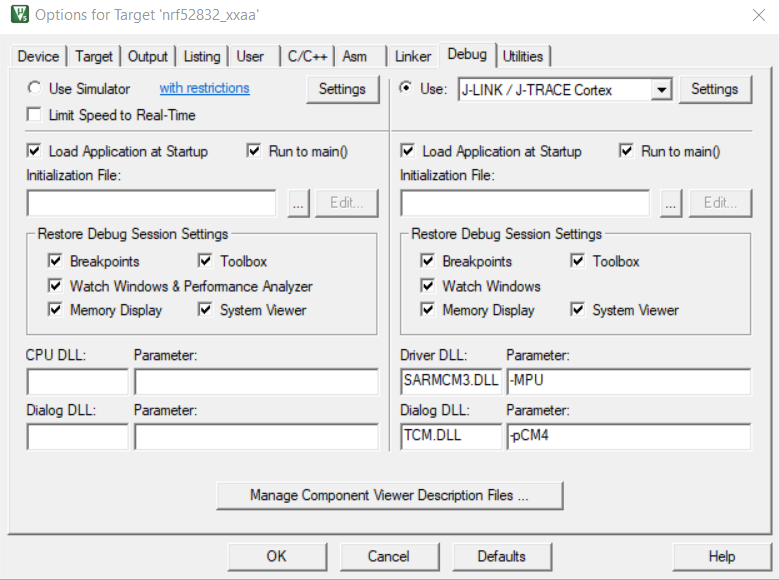Click the CPU DLL Parameter field
This screenshot has width=779, height=580.
pos(256,381)
